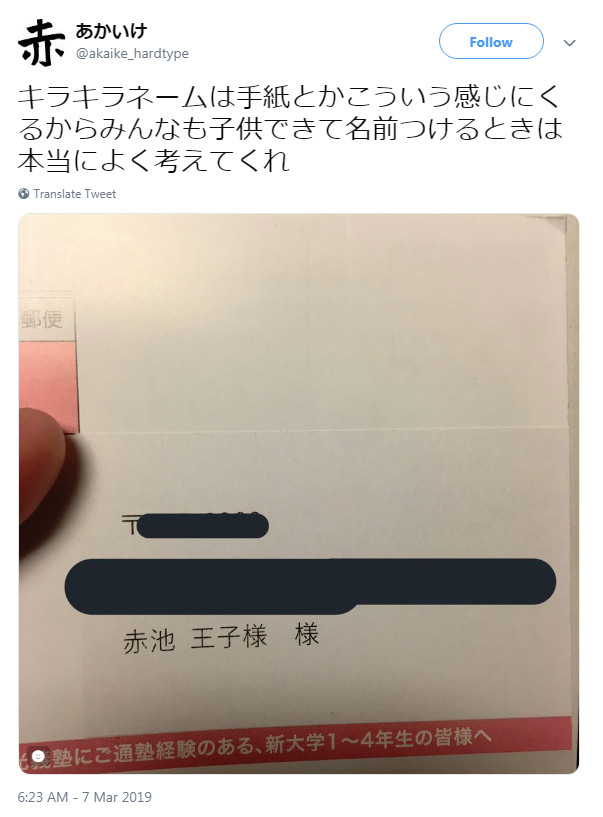Open the @akaike_hardtype handle link
The image size is (603, 817).
click(132, 54)
